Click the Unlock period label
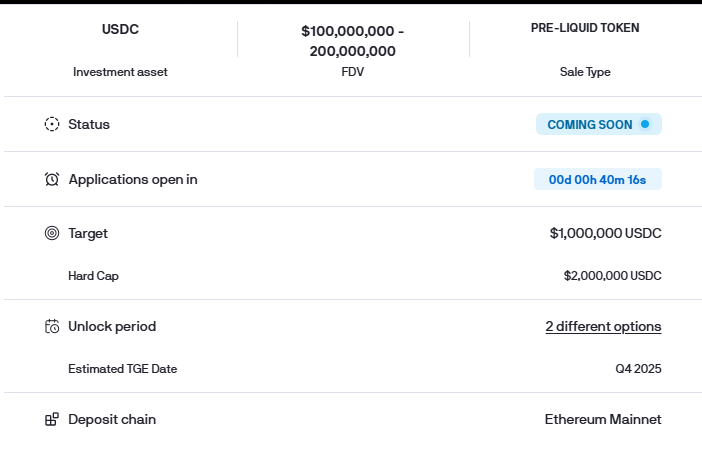Image resolution: width=702 pixels, height=468 pixels. 112,326
